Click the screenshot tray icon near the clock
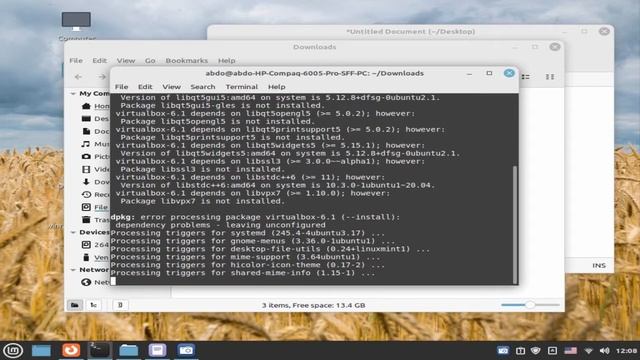The width and height of the screenshot is (640, 360). pos(503,351)
